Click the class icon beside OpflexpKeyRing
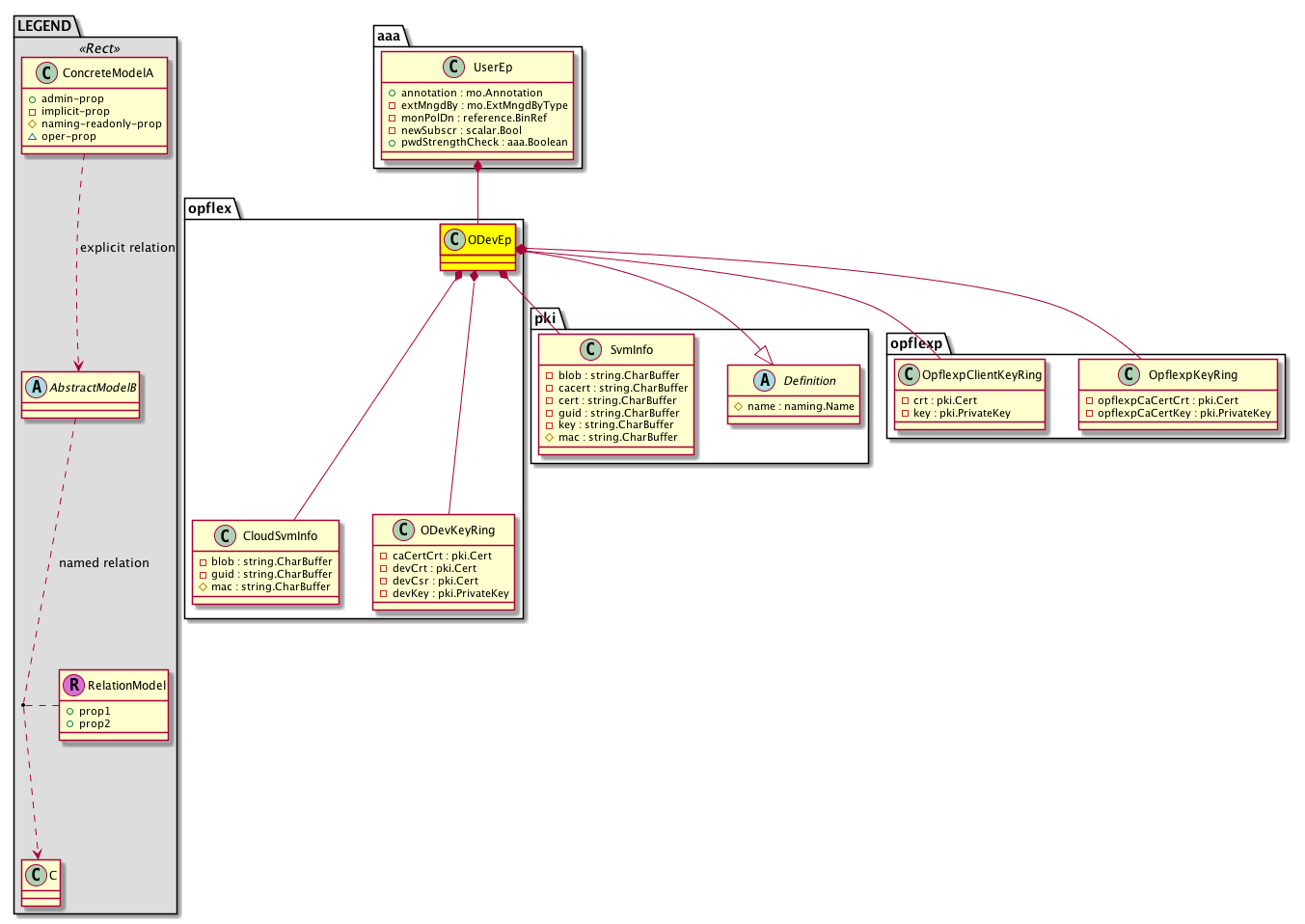Viewport: 1305px width, 924px height. point(1128,374)
